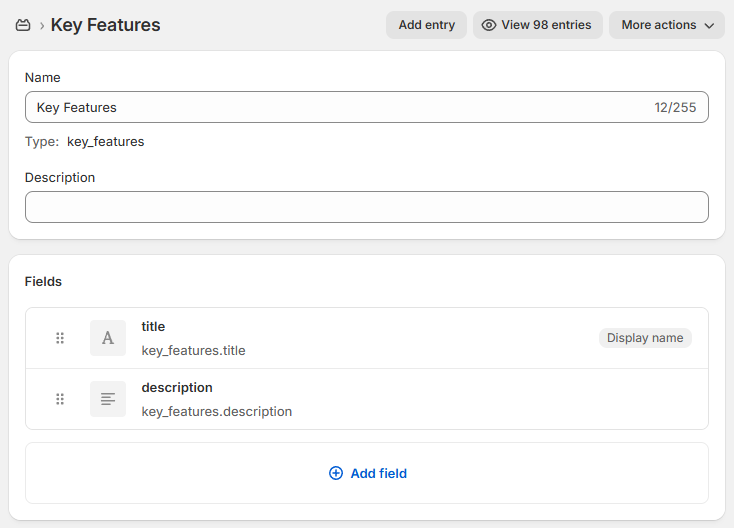Open View 98 entries
The height and width of the screenshot is (528, 734).
(545, 25)
